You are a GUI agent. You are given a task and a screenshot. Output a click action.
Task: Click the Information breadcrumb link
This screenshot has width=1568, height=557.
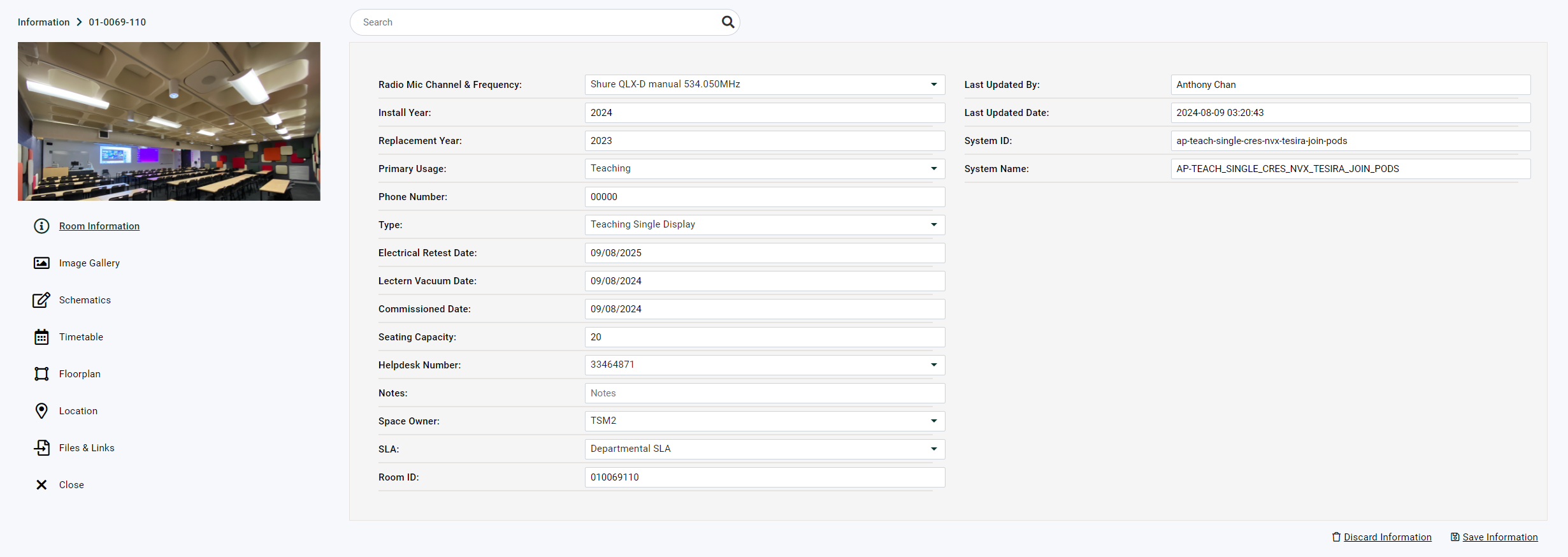[43, 22]
